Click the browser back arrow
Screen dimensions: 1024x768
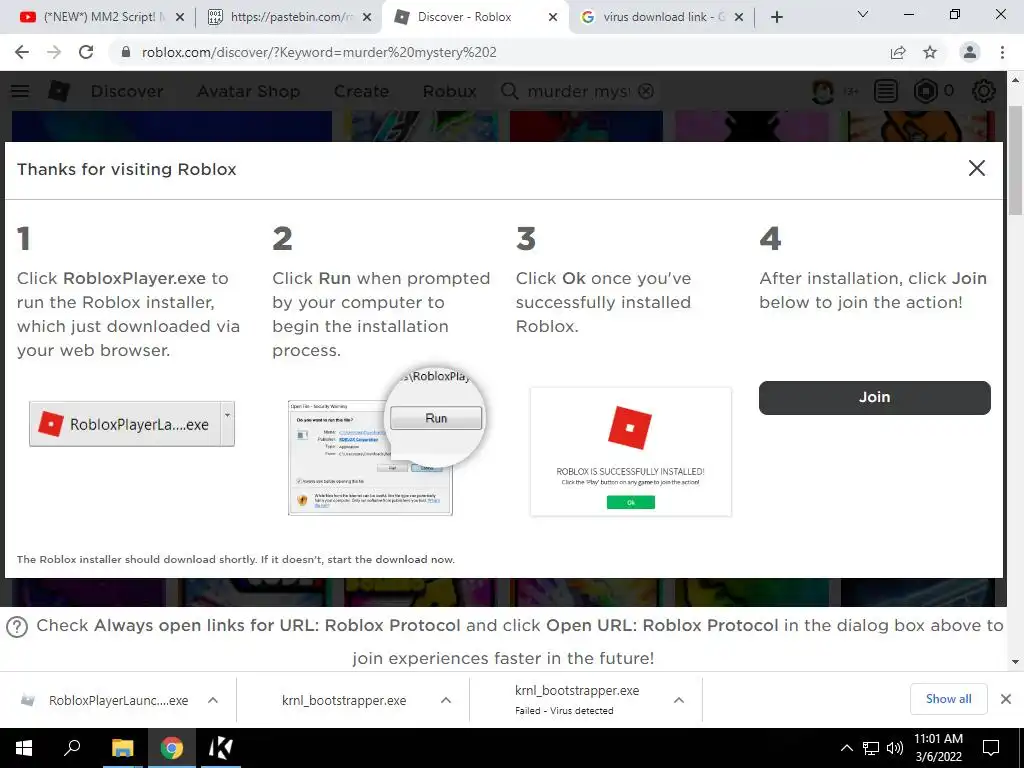(x=22, y=52)
